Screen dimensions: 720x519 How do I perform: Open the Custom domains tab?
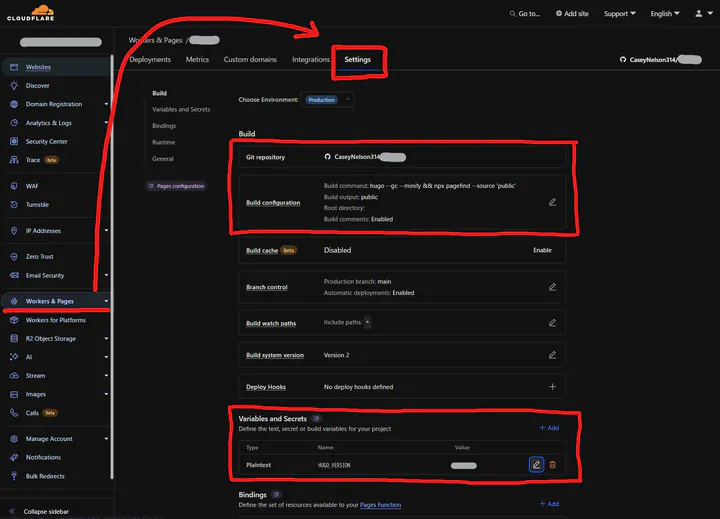pos(249,60)
